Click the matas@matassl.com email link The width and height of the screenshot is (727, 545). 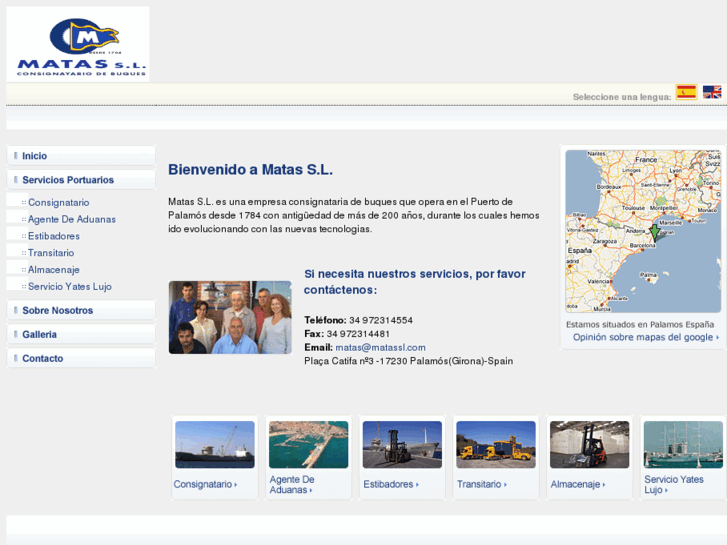380,347
